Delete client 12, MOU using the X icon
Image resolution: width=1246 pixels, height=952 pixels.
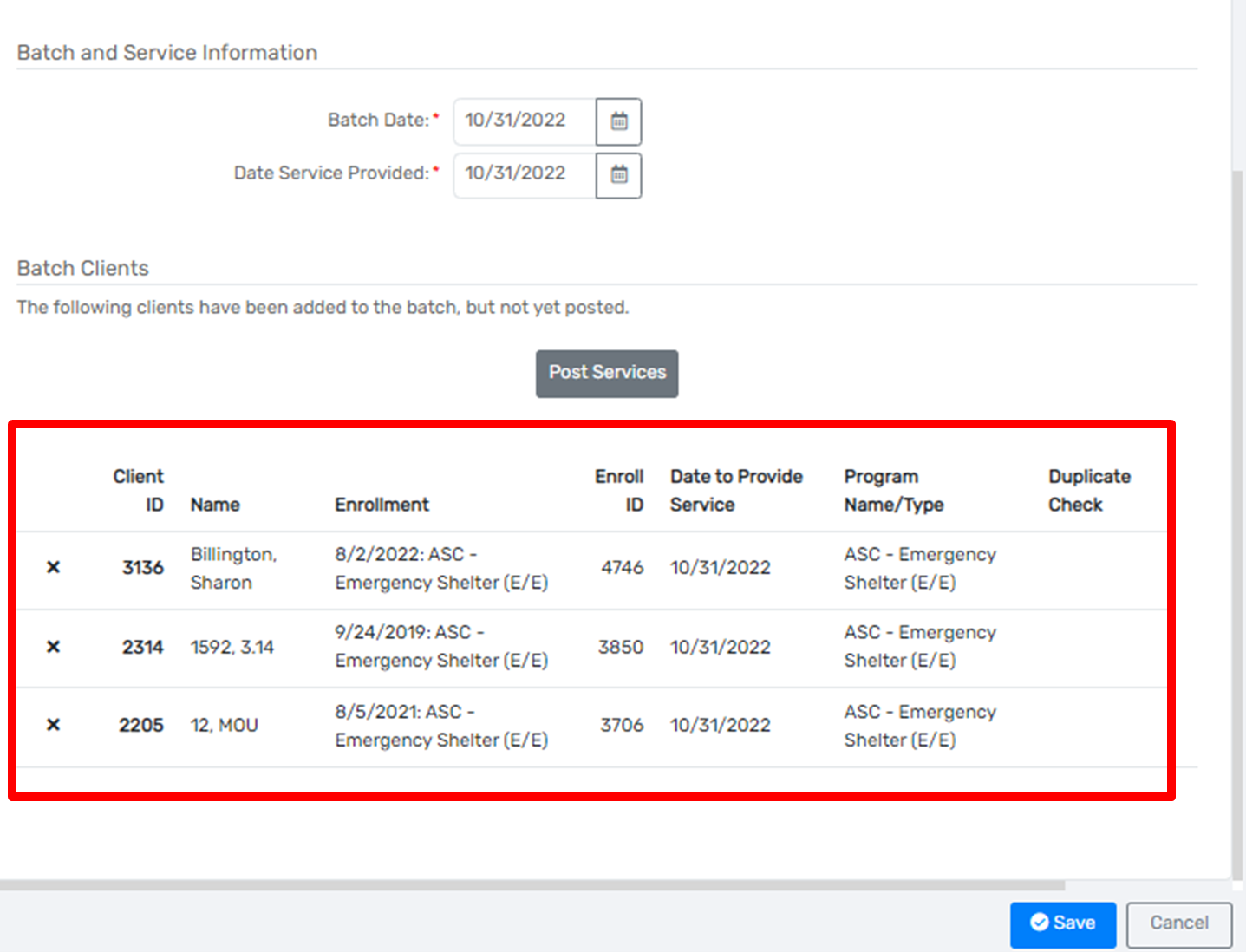[53, 726]
